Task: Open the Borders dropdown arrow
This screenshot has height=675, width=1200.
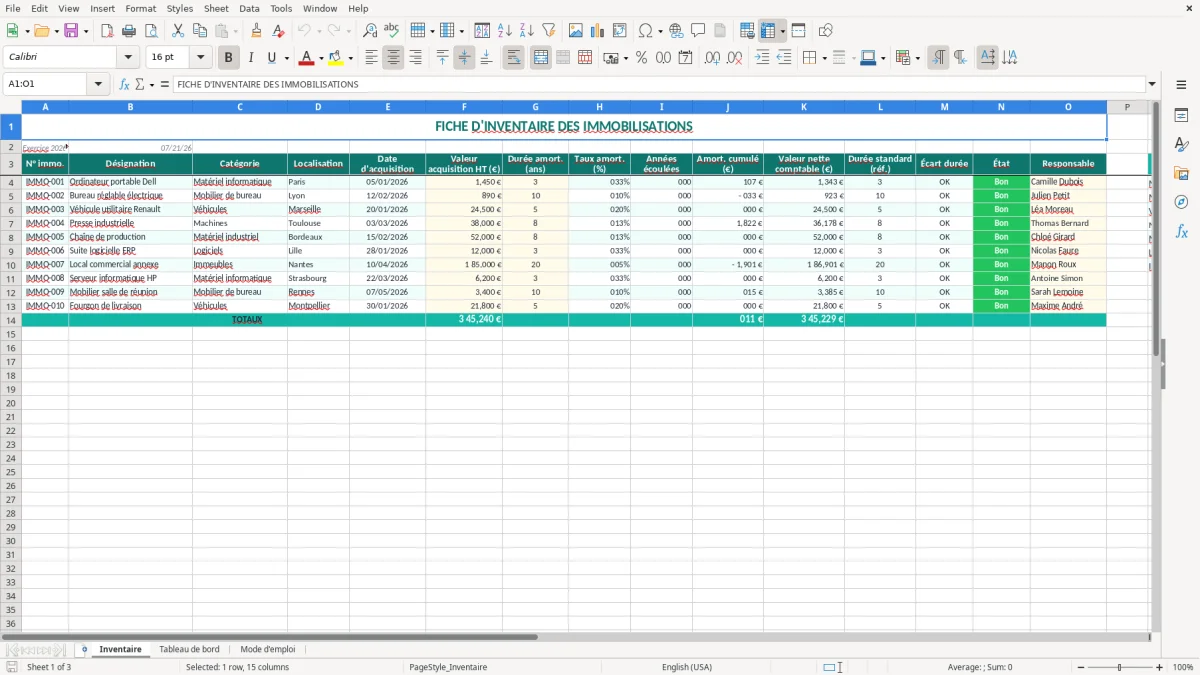Action: coord(824,58)
